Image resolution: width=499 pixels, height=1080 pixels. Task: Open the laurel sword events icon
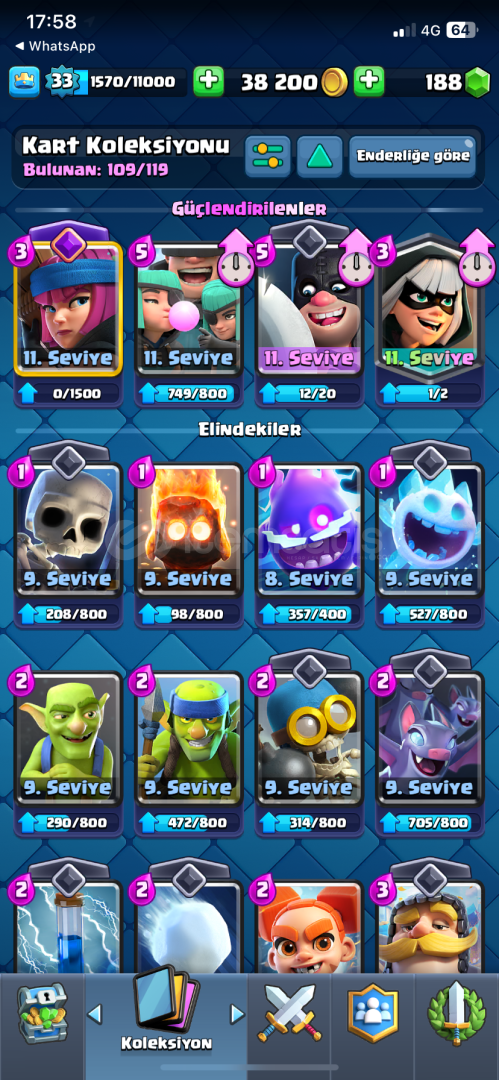[458, 1012]
